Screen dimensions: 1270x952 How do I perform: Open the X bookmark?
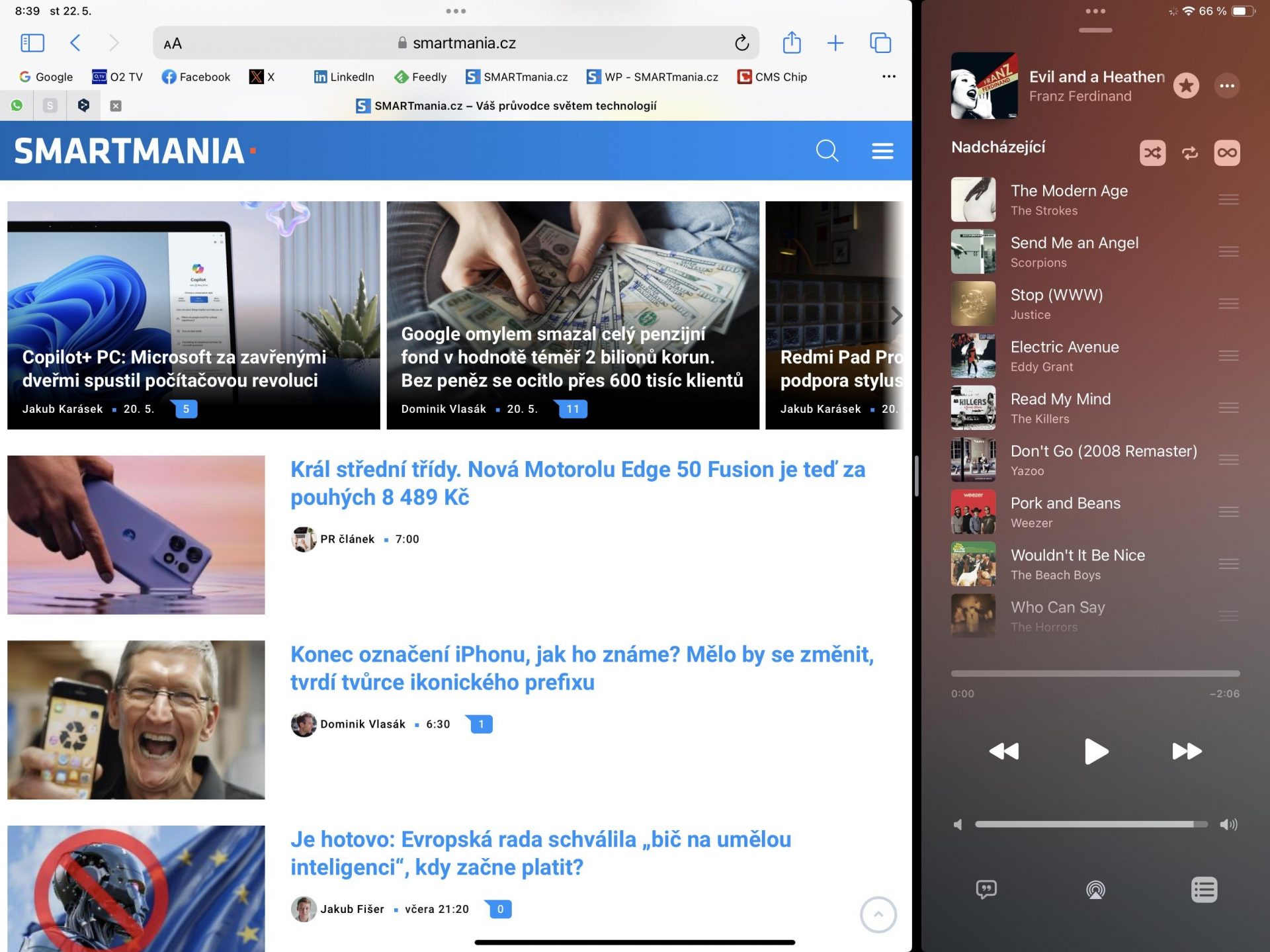pos(262,77)
